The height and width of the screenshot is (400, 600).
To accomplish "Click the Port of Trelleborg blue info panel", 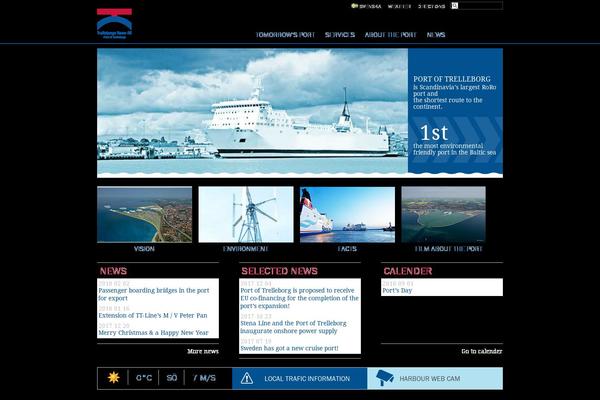I will point(455,111).
